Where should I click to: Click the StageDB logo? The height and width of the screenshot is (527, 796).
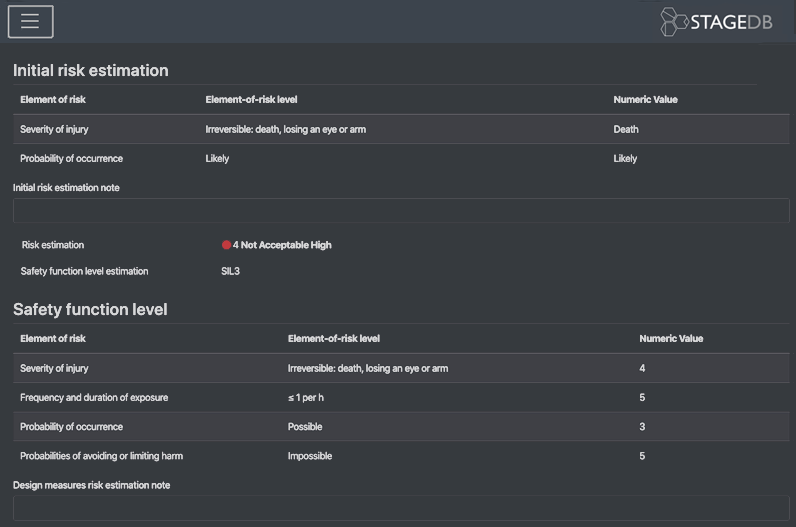[716, 22]
